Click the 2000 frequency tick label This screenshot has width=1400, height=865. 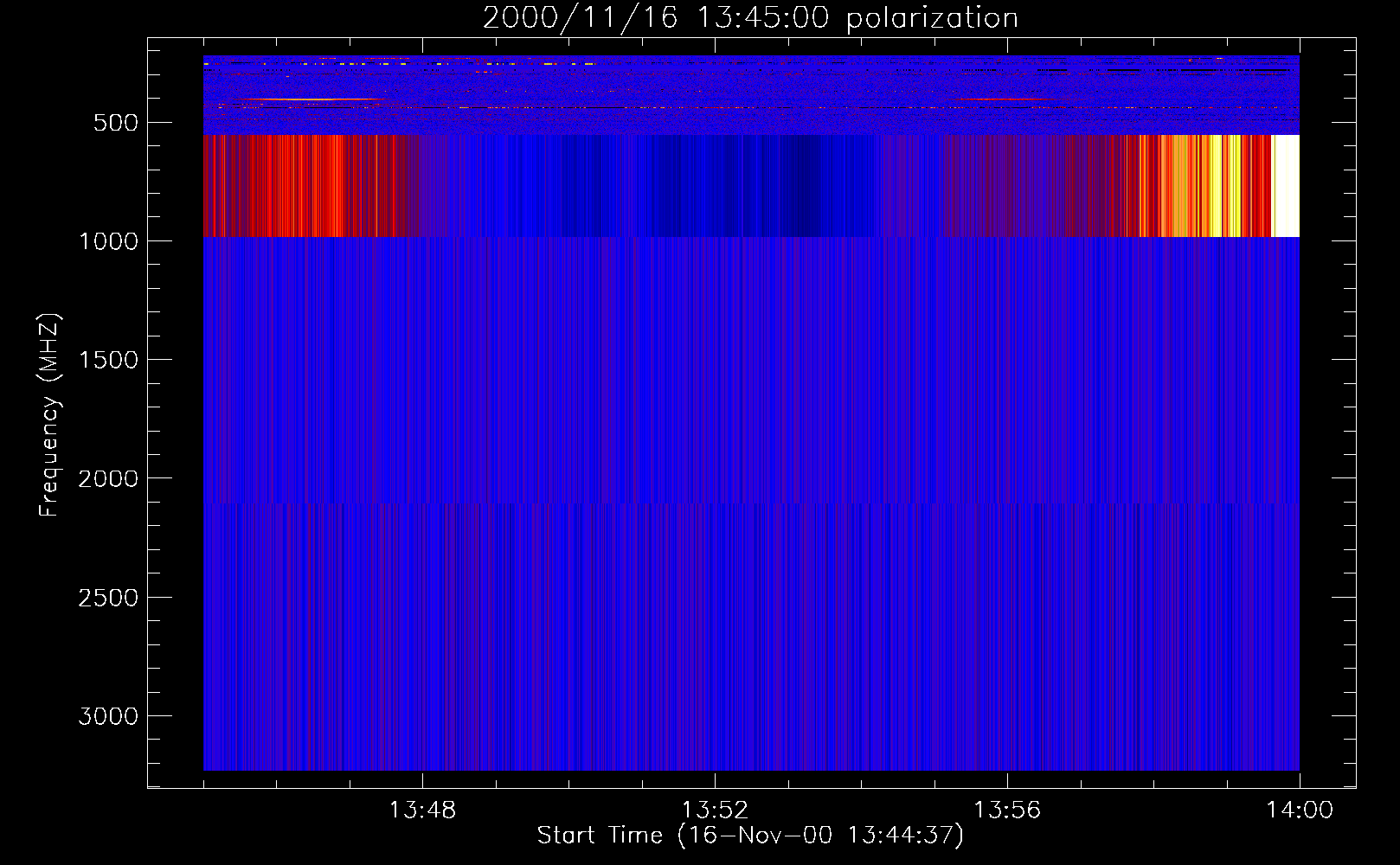(x=108, y=478)
